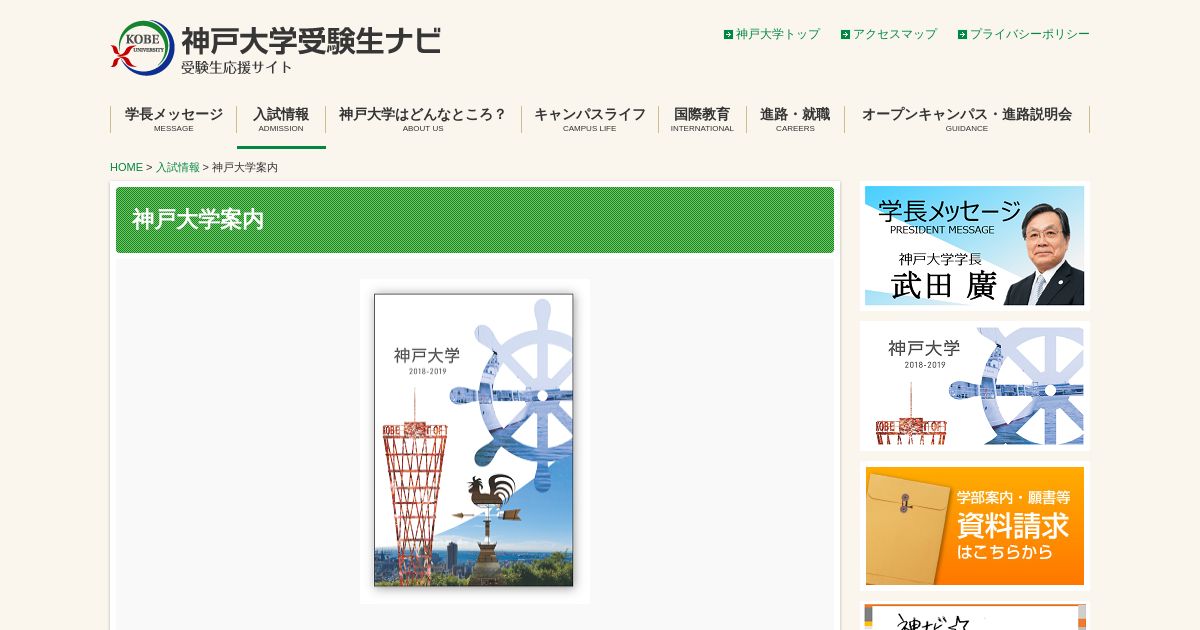Open the 国際教育 INTERNATIONAL menu
This screenshot has height=630, width=1200.
(x=702, y=119)
